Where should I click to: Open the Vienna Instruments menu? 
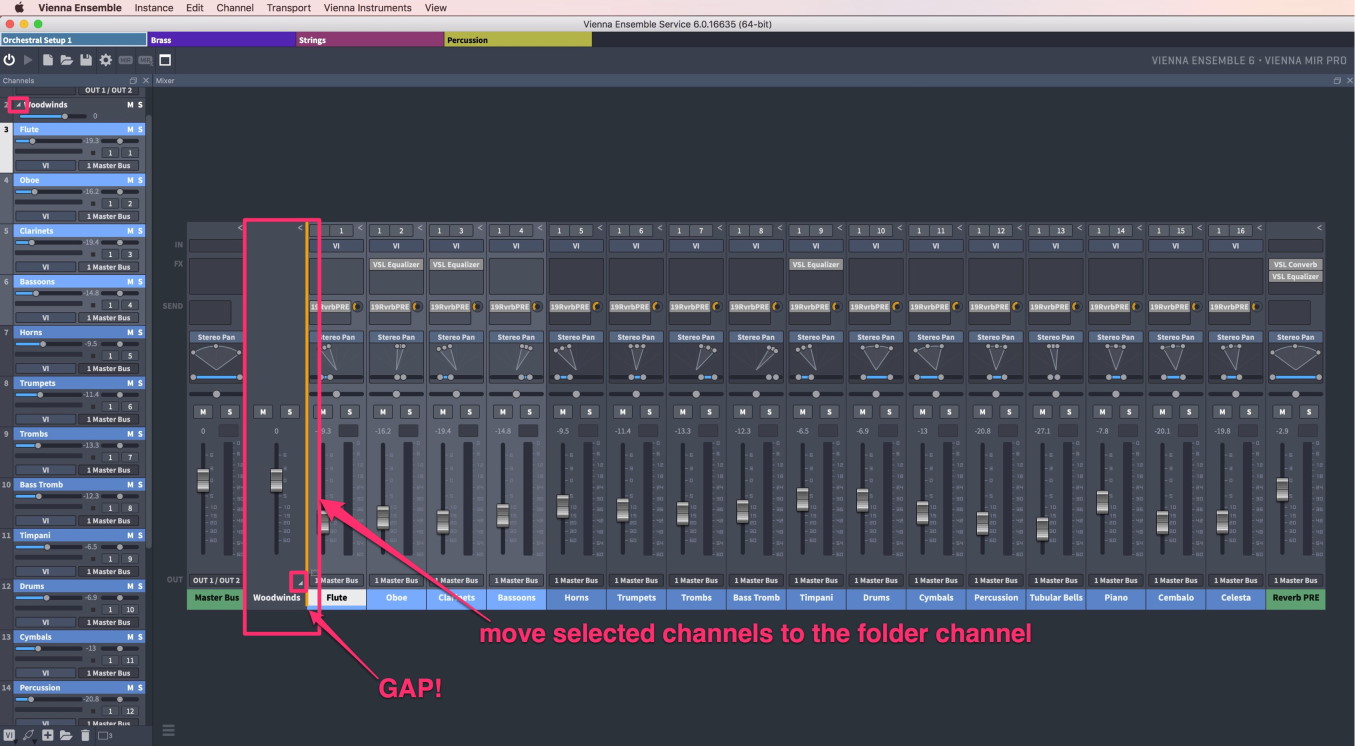368,7
